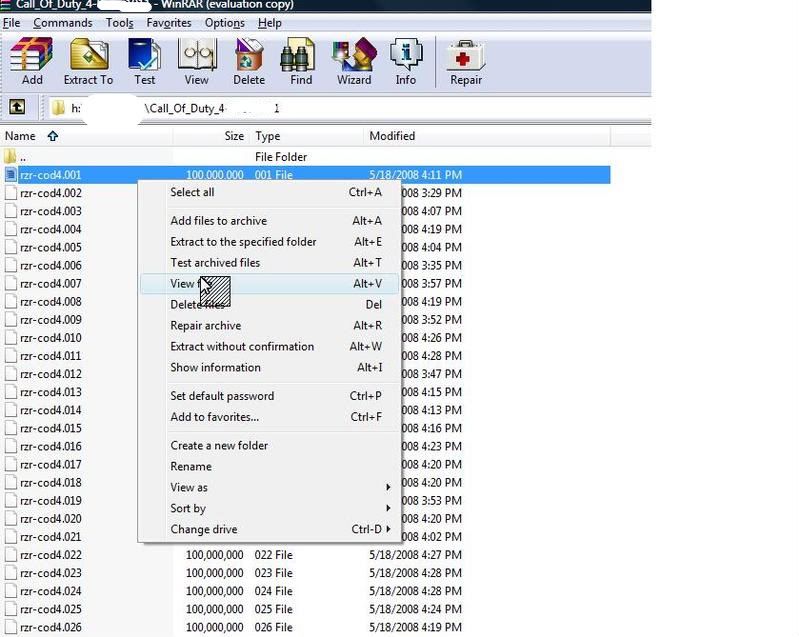
Task: Click the Repair first-aid icon
Action: (x=465, y=62)
